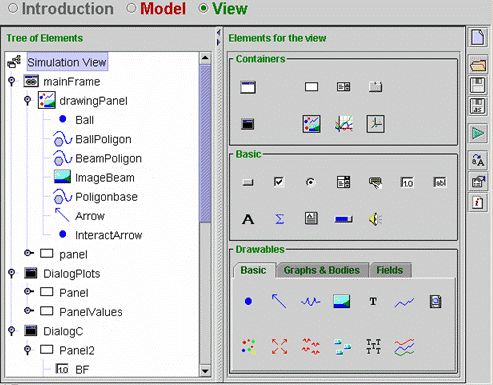Viewport: 493px width, 385px height.
Task: Select the Sigma basic element icon
Action: coord(279,219)
